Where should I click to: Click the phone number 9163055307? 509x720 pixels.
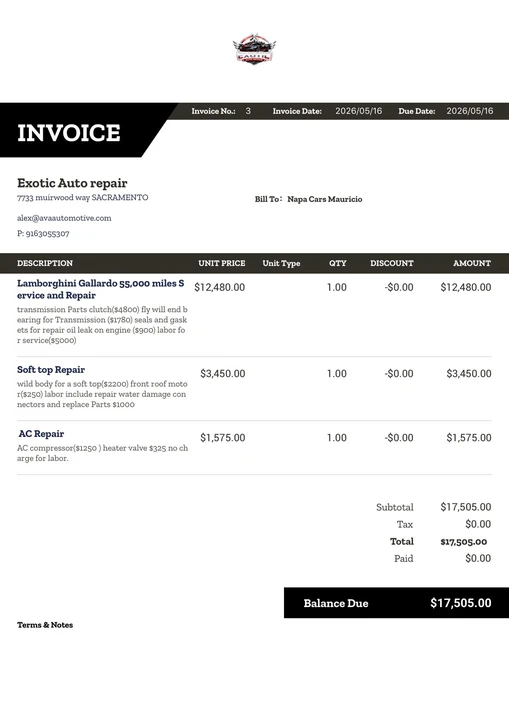click(47, 234)
